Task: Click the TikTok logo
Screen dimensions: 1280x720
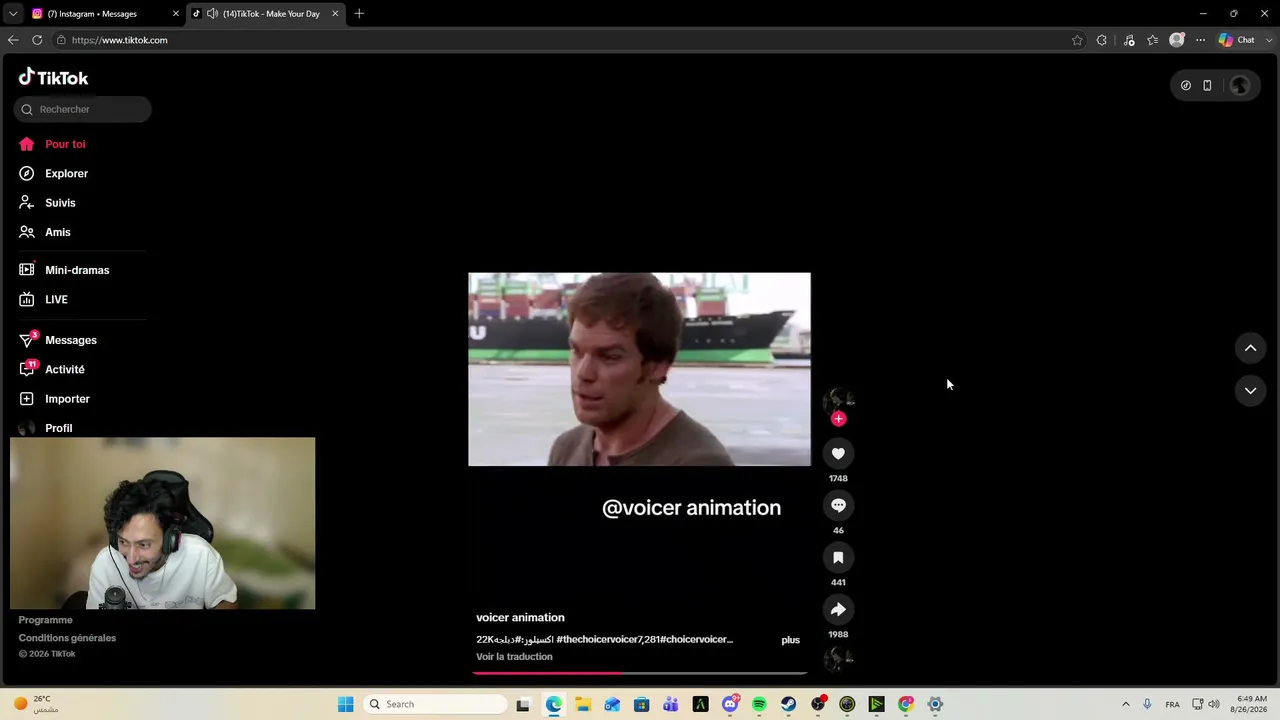Action: pyautogui.click(x=54, y=78)
